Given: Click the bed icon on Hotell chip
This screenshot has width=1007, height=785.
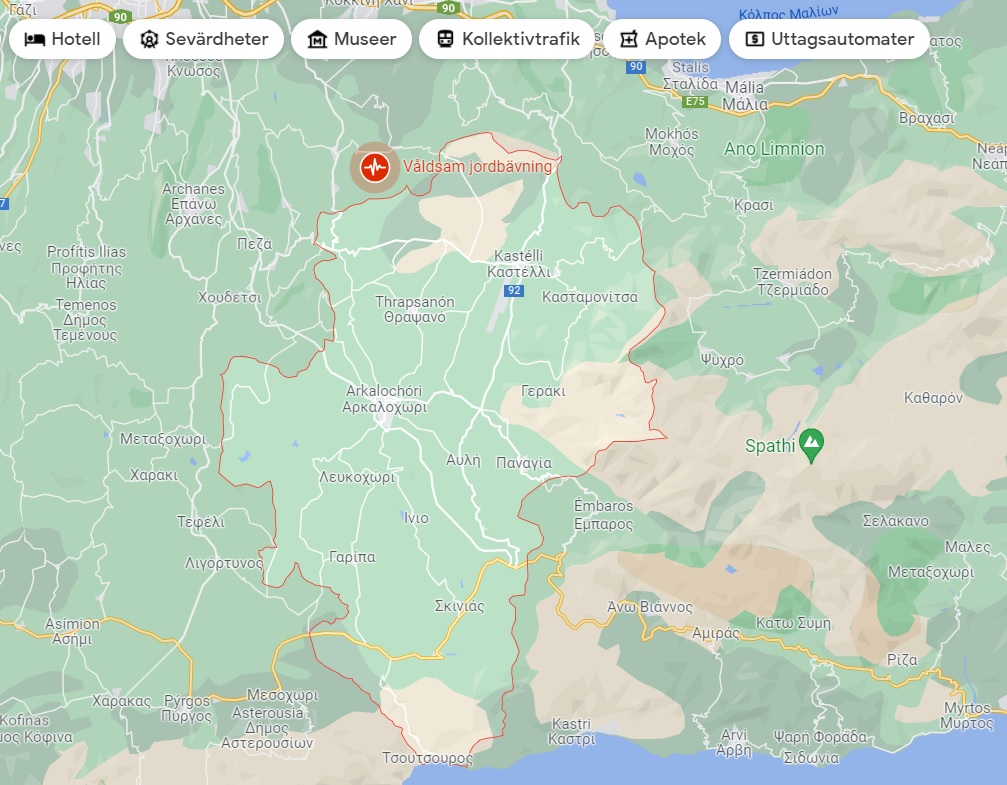Looking at the screenshot, I should [x=35, y=40].
